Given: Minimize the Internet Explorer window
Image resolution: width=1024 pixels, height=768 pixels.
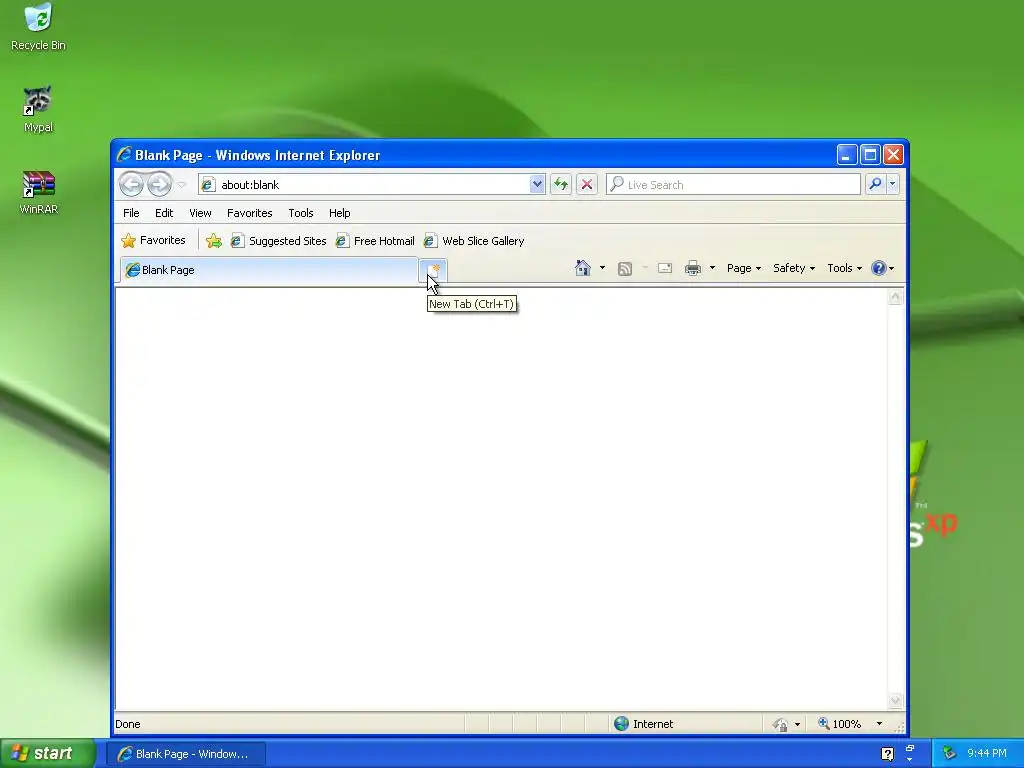Looking at the screenshot, I should click(x=846, y=155).
